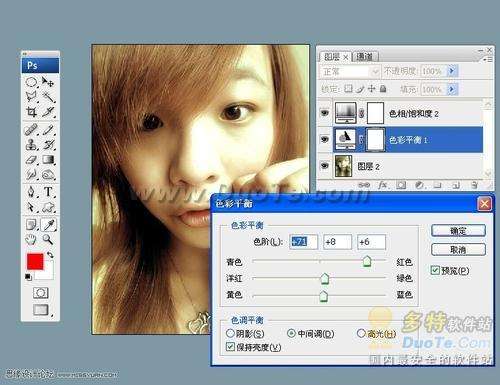Select the Type tool
This screenshot has width=500, height=385.
48,192
